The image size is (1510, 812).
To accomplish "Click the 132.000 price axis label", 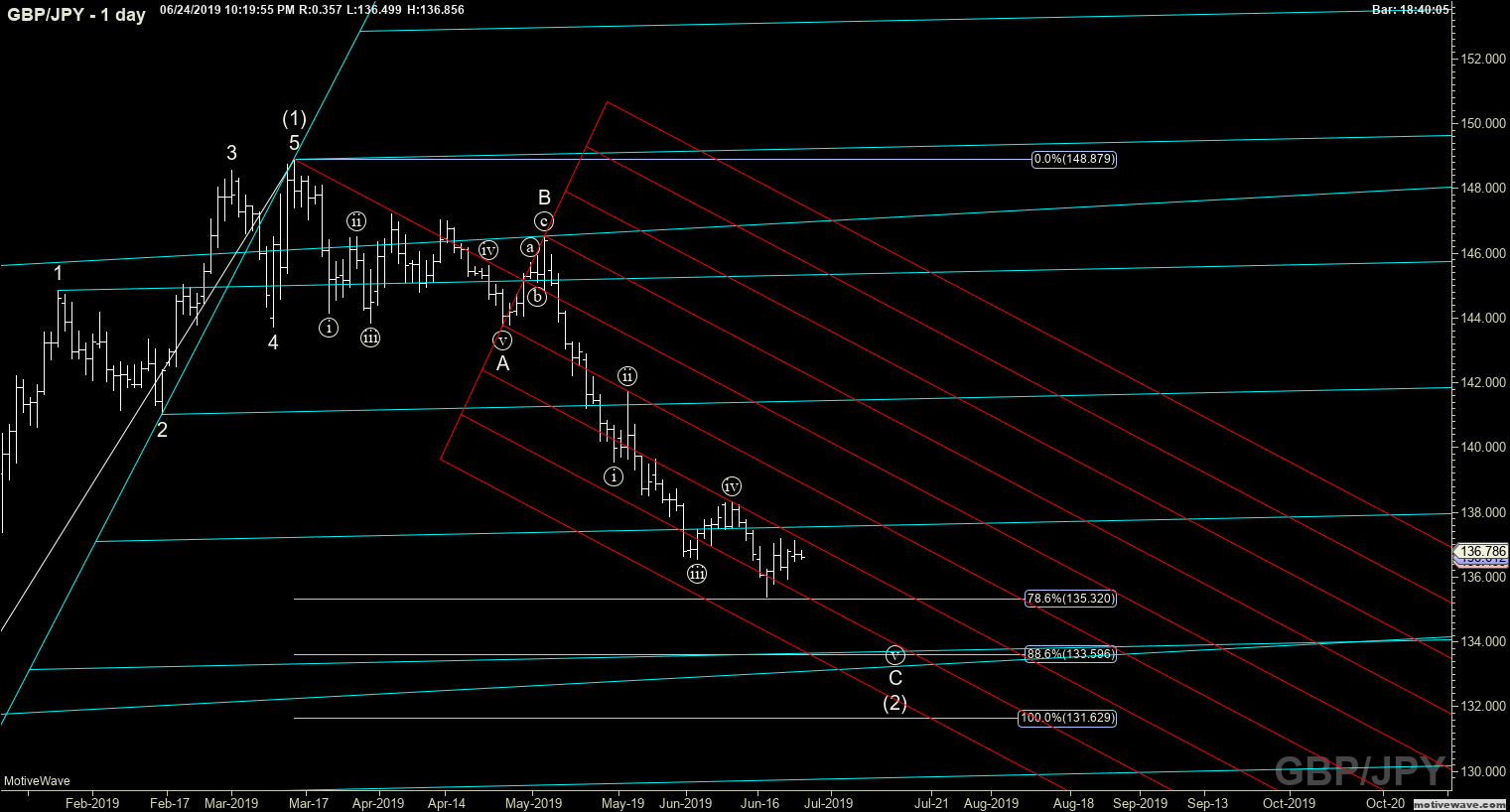I will (x=1482, y=707).
